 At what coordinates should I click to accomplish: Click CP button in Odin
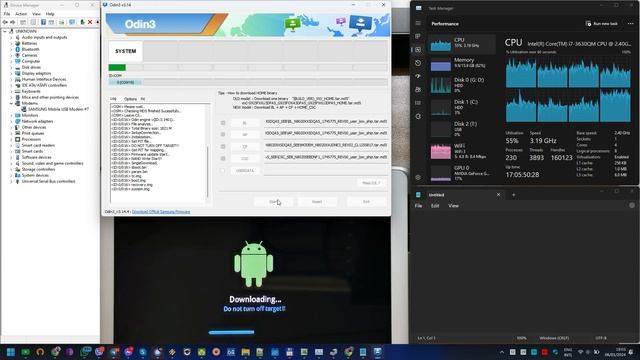(245, 146)
